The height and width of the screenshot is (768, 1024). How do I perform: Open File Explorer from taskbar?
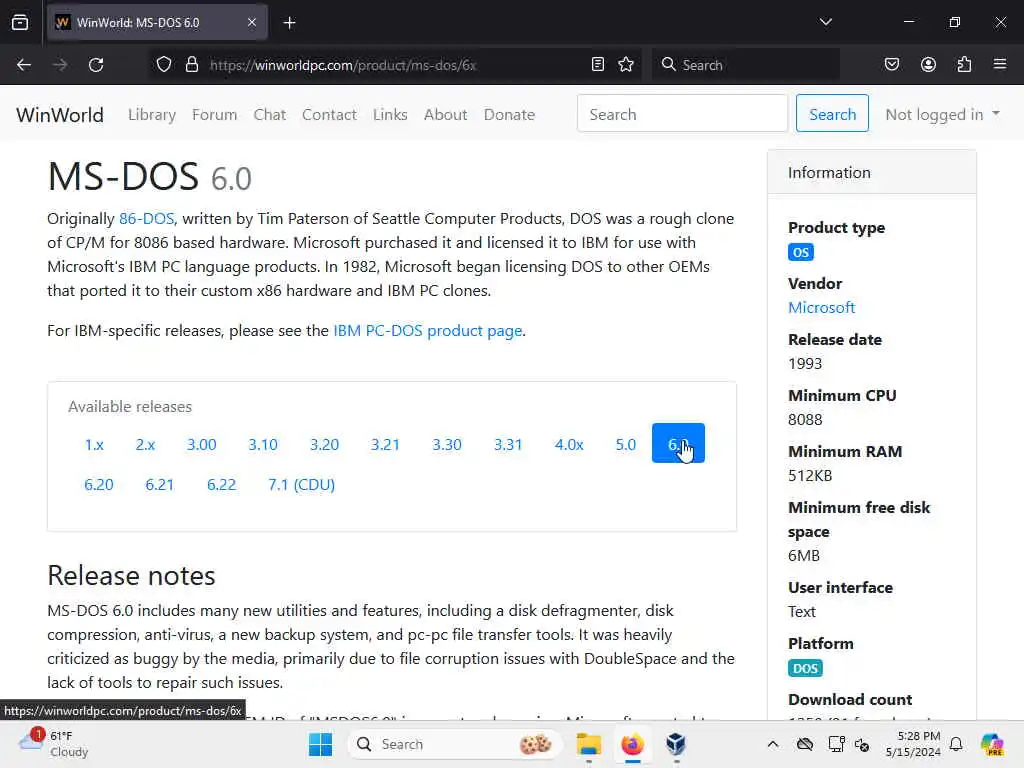tap(588, 744)
